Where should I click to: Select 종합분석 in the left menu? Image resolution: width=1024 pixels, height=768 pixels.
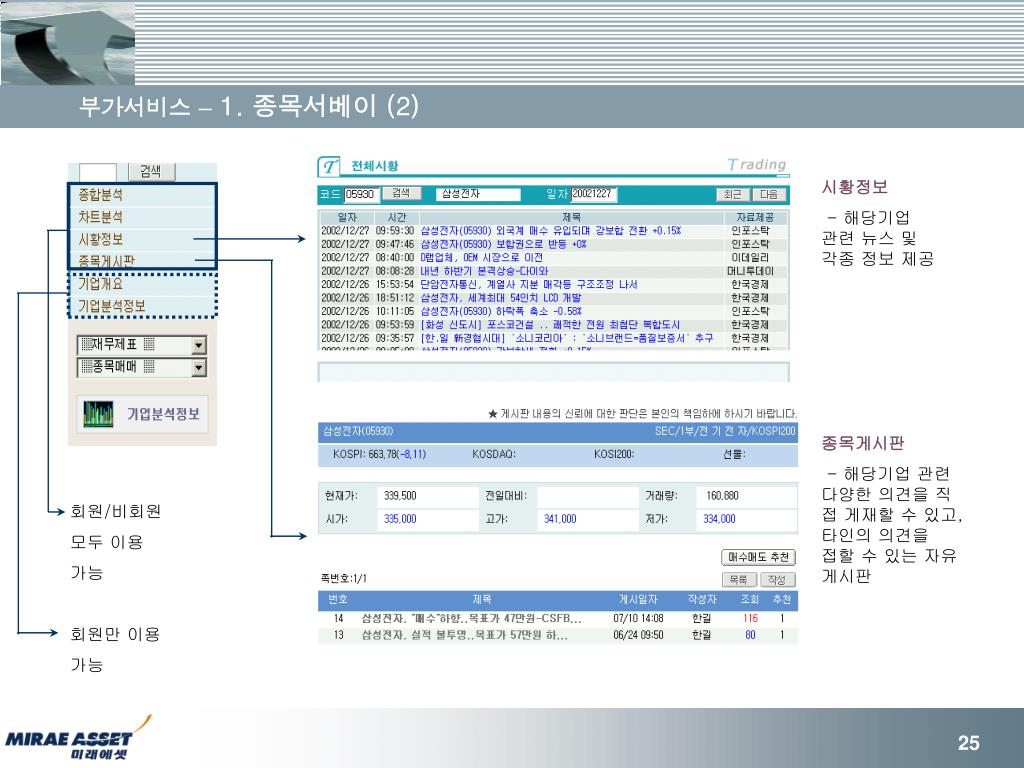pos(101,195)
